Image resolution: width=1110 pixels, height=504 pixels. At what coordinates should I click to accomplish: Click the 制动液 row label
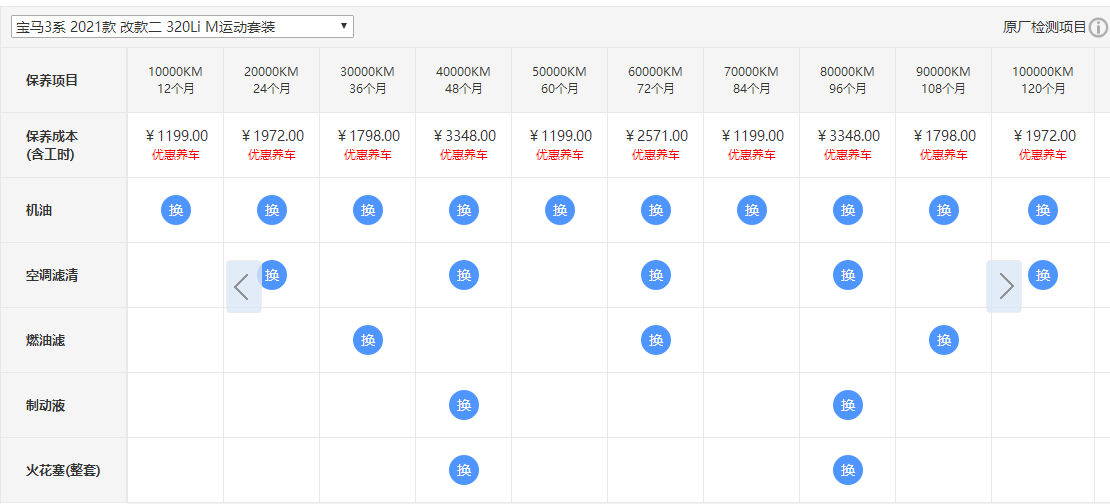click(x=45, y=406)
